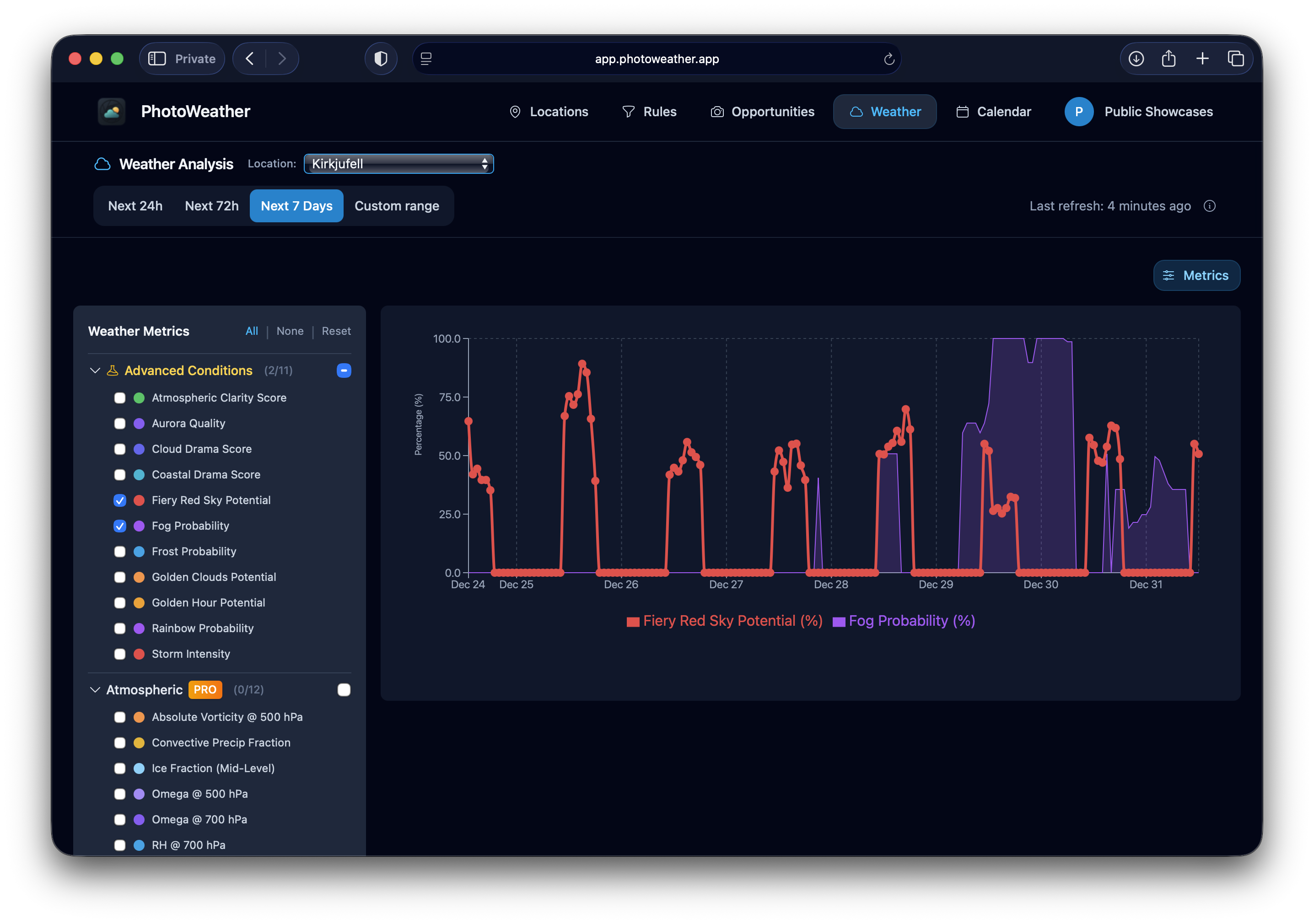Uncheck Fiery Red Sky Potential metric
Image resolution: width=1314 pixels, height=924 pixels.
119,500
